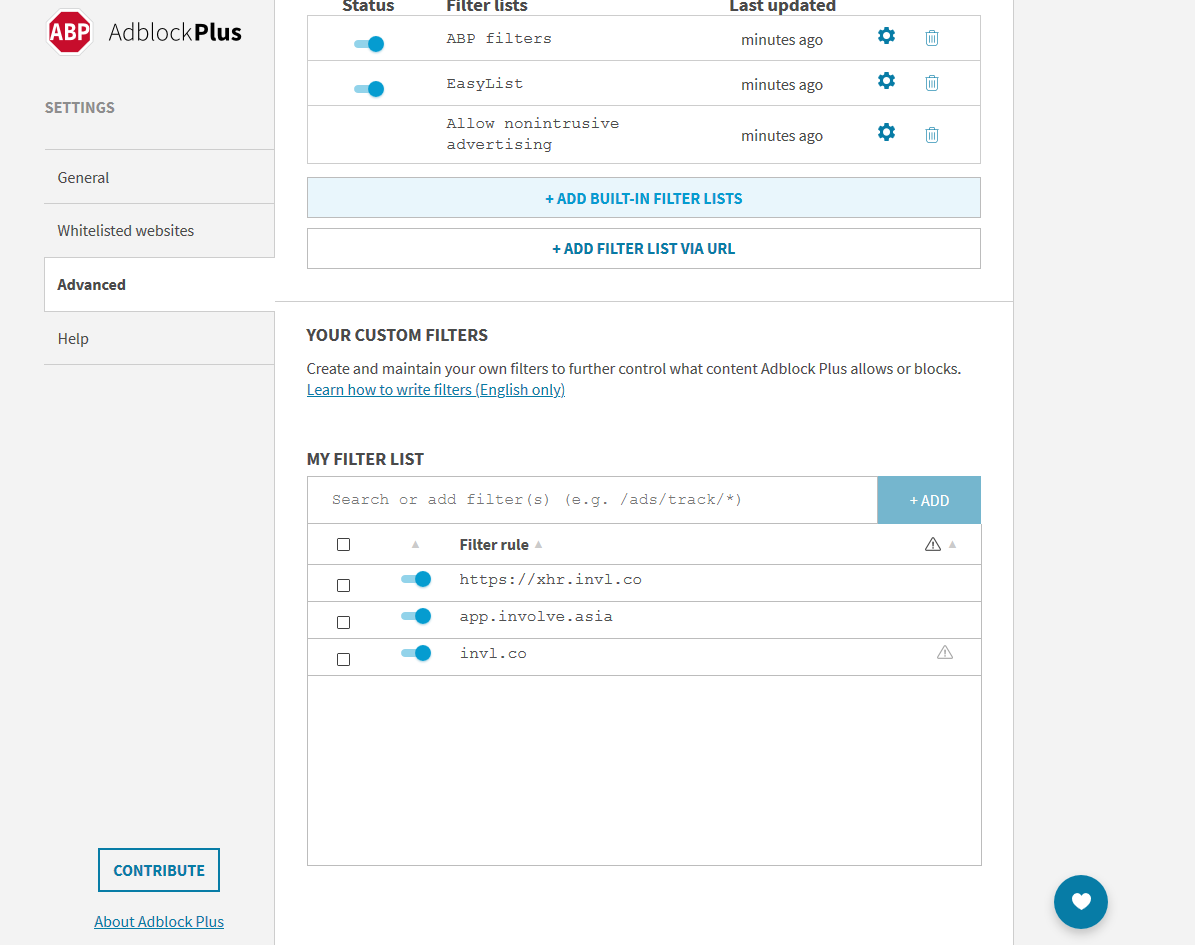This screenshot has height=945, width=1195.
Task: Select the app.involve.asia filter checkbox
Action: (344, 623)
